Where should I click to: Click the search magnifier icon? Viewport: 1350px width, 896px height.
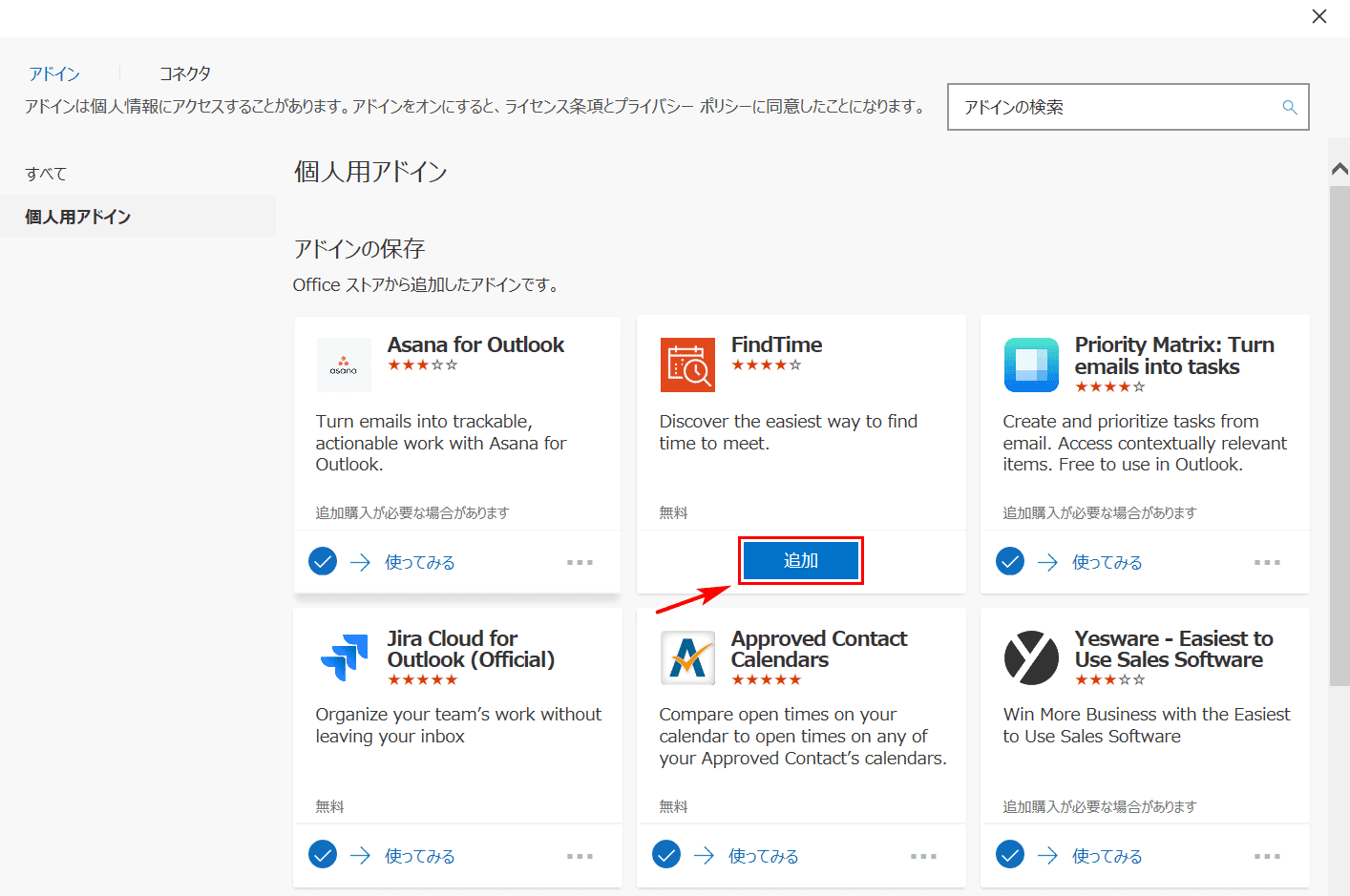tap(1290, 107)
